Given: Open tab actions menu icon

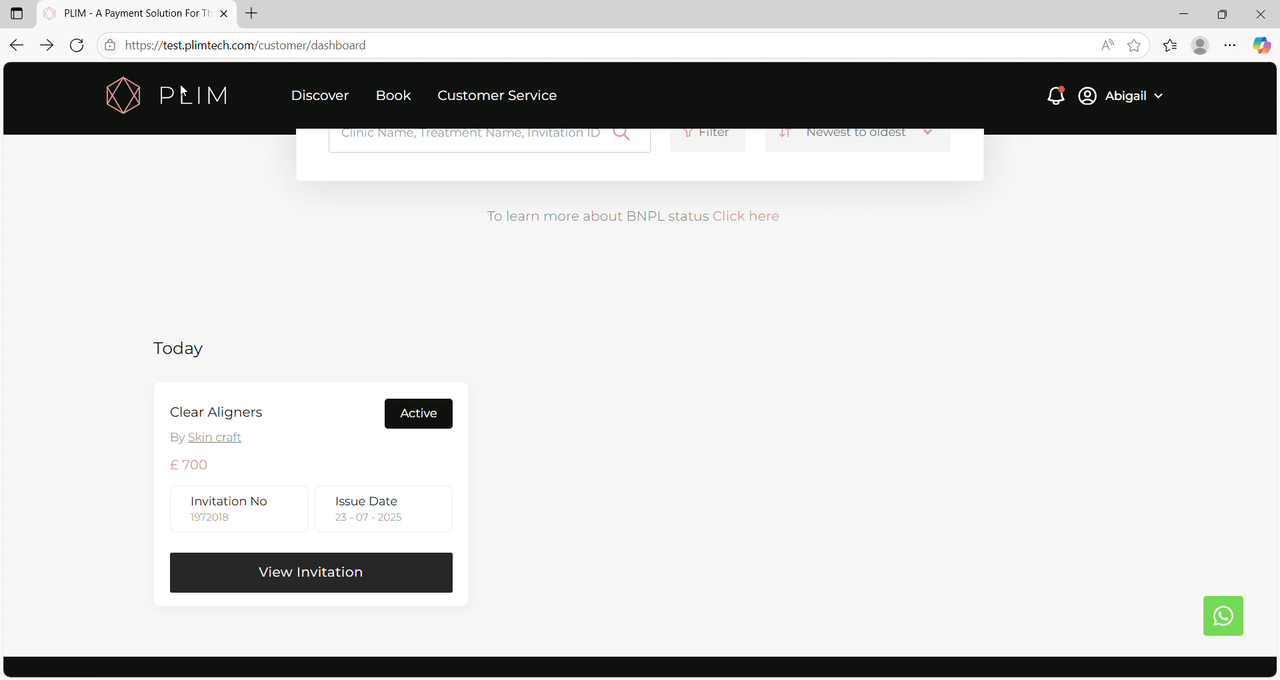Looking at the screenshot, I should tap(16, 13).
